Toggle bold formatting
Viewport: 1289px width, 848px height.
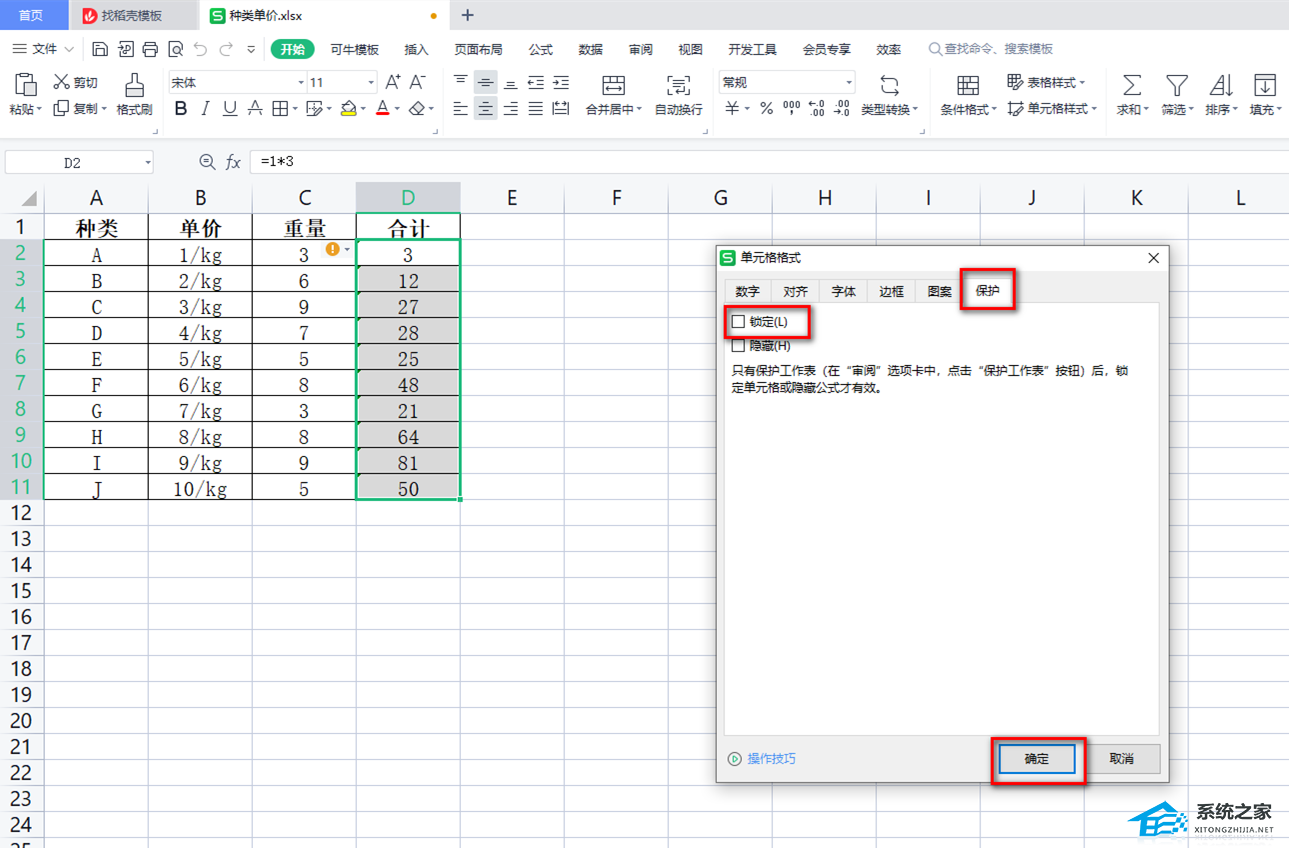click(x=181, y=109)
